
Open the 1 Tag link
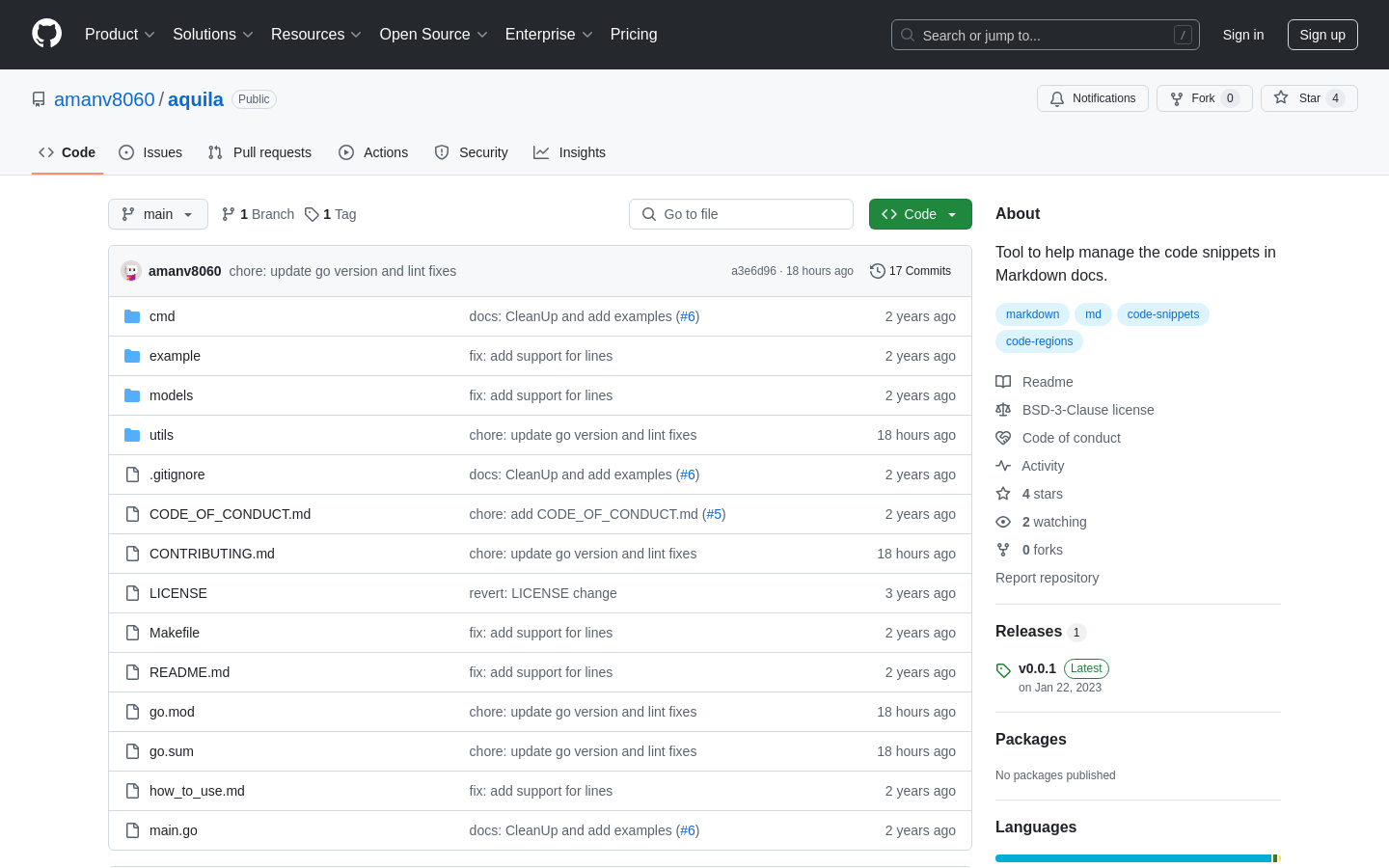[x=330, y=214]
